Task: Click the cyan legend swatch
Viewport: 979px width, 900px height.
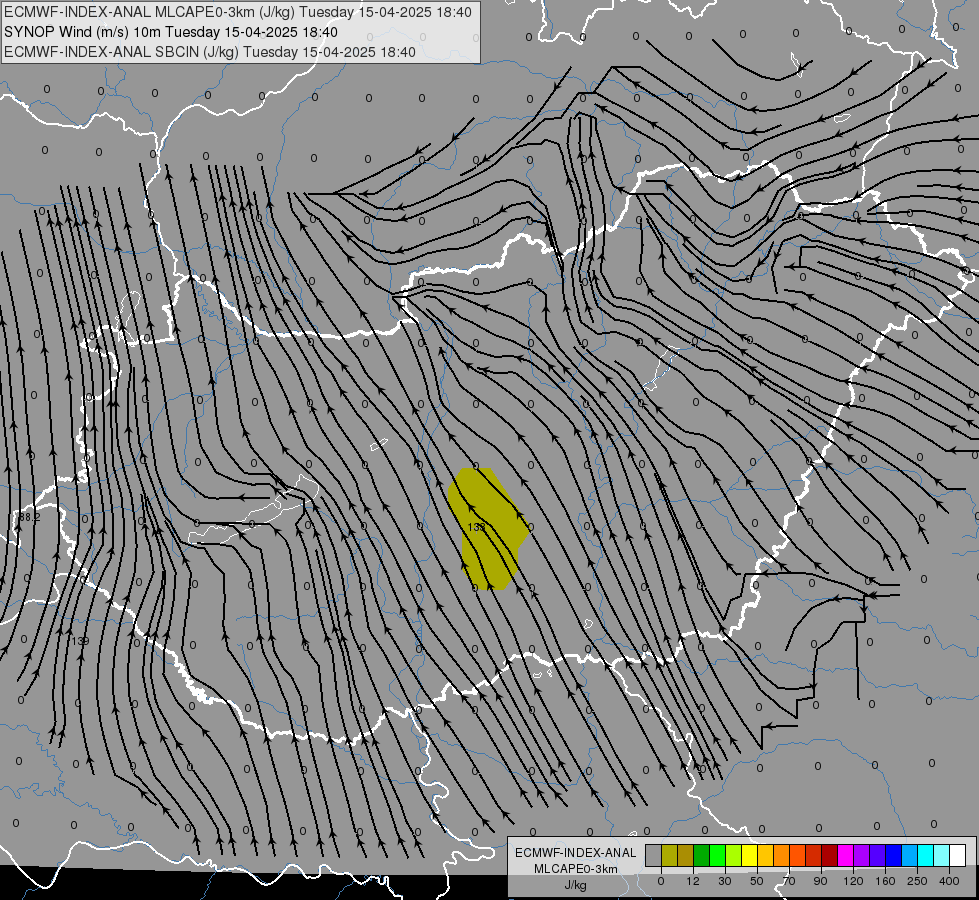Action: coord(926,855)
